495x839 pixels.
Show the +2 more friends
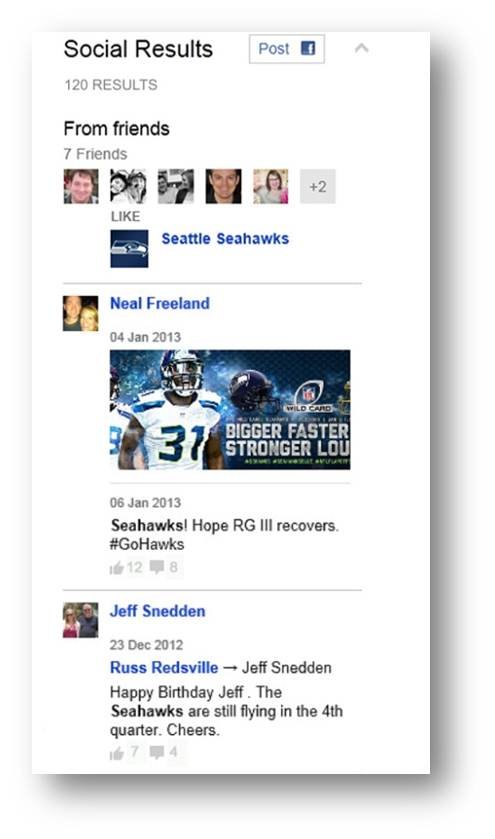coord(318,186)
